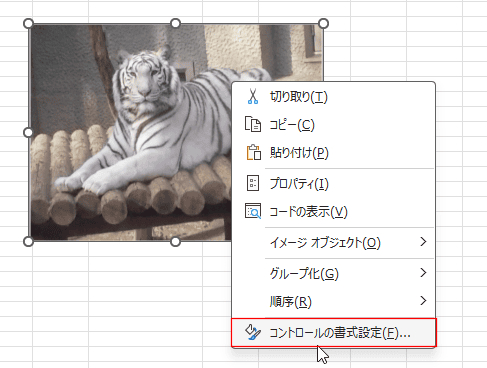The image size is (487, 368).
Task: Click the scissors icon for 切り取り
Action: 253,96
